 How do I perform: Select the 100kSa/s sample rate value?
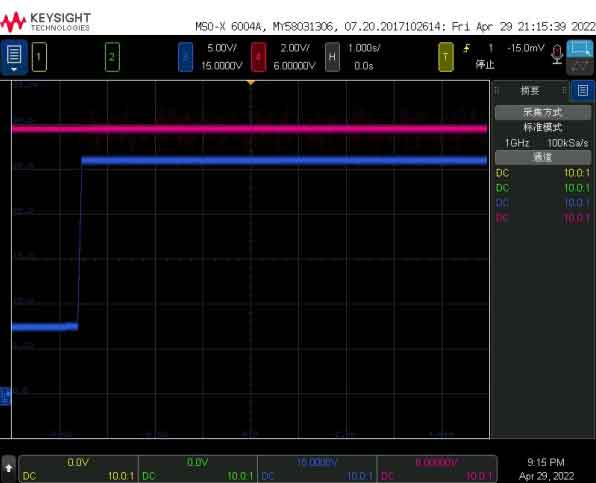(x=568, y=143)
